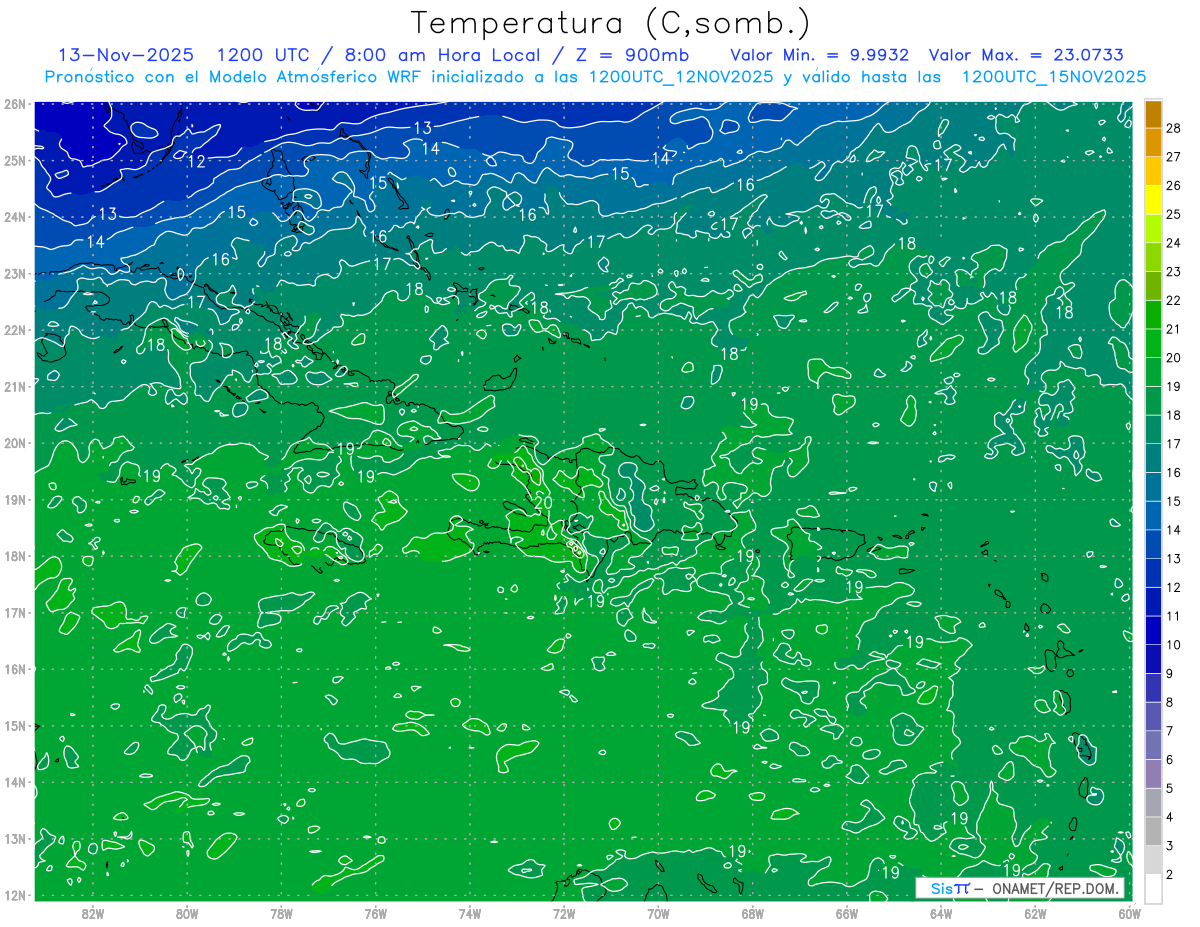Click the color scale label '7'

coord(1171,731)
